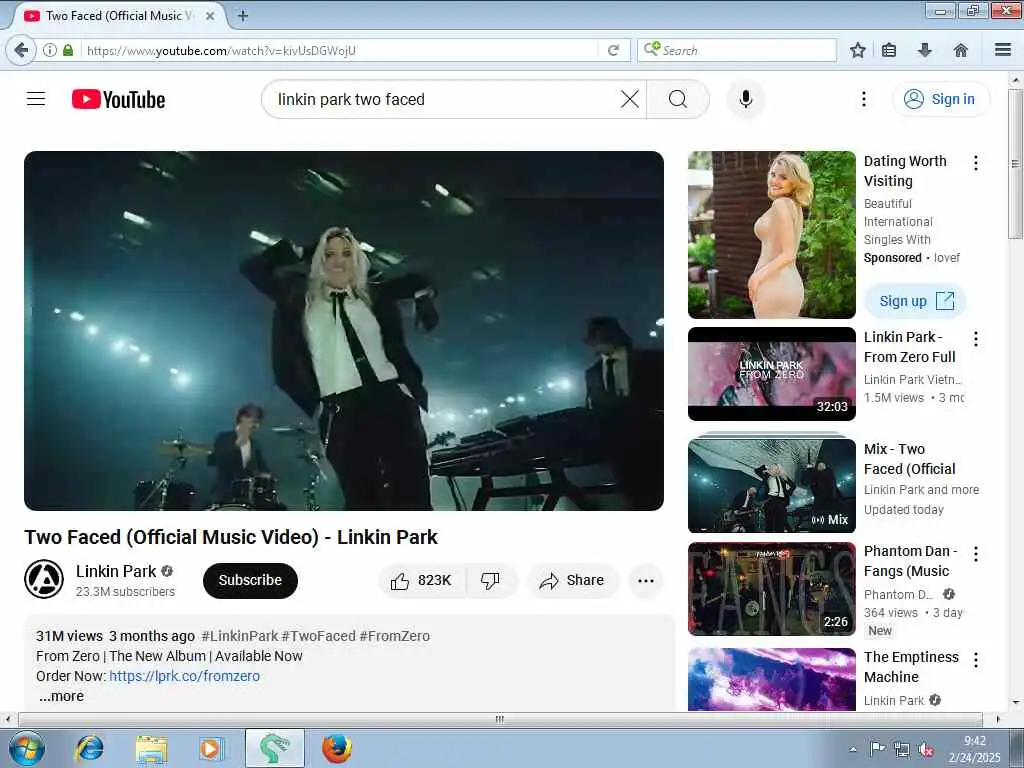Open the Windows Start menu
Screen dimensions: 1024x768
click(26, 748)
